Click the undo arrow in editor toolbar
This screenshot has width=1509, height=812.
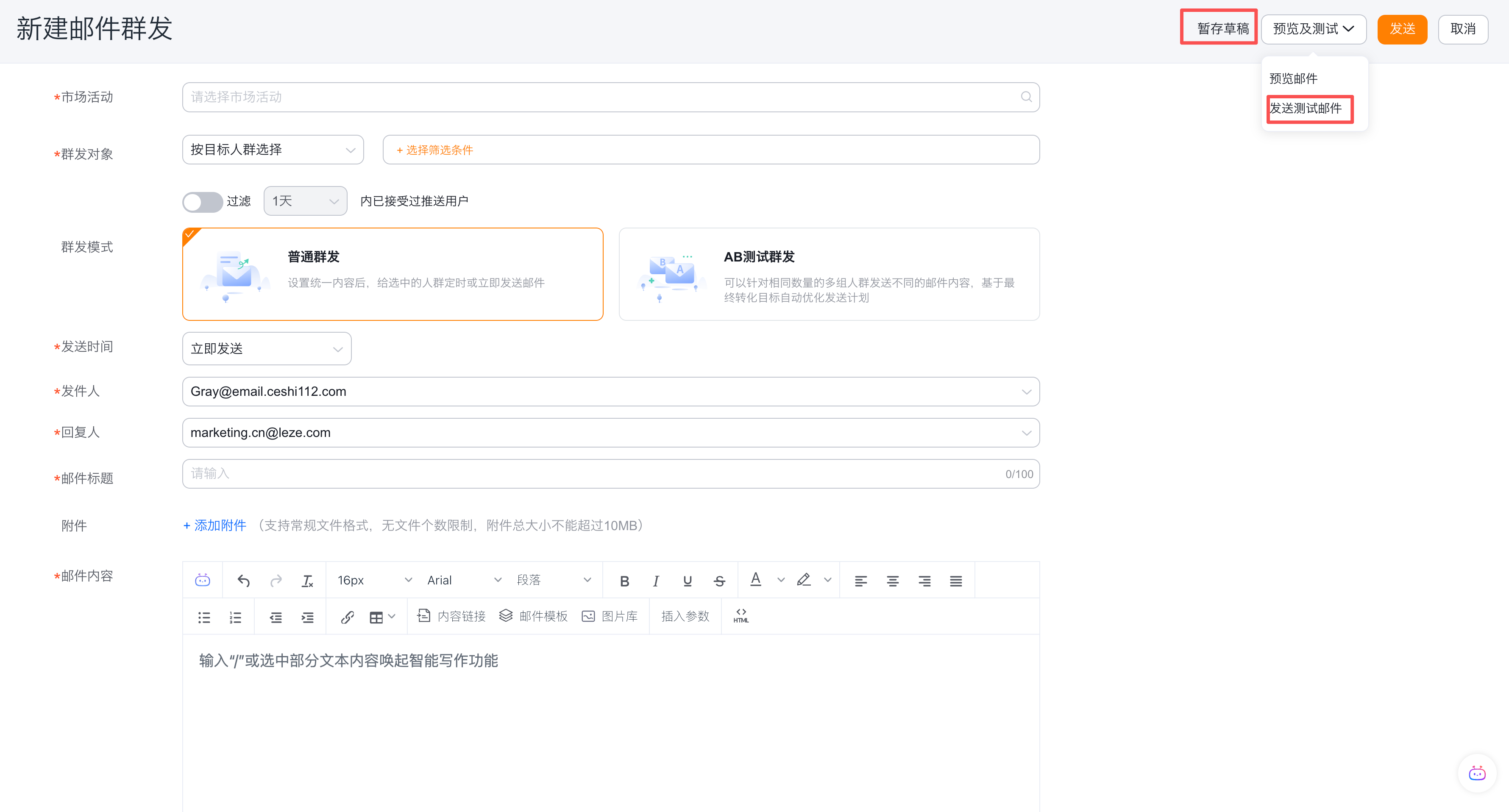coord(244,581)
